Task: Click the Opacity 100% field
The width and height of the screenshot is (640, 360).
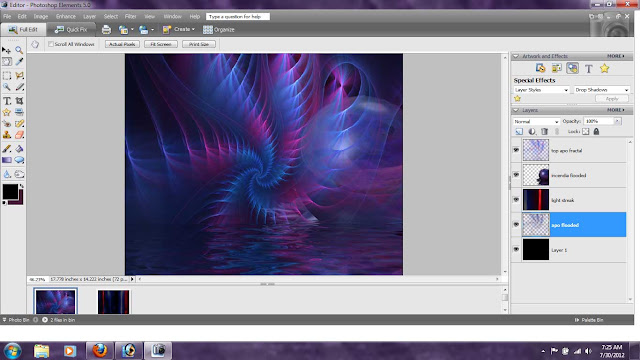Action: [x=599, y=121]
